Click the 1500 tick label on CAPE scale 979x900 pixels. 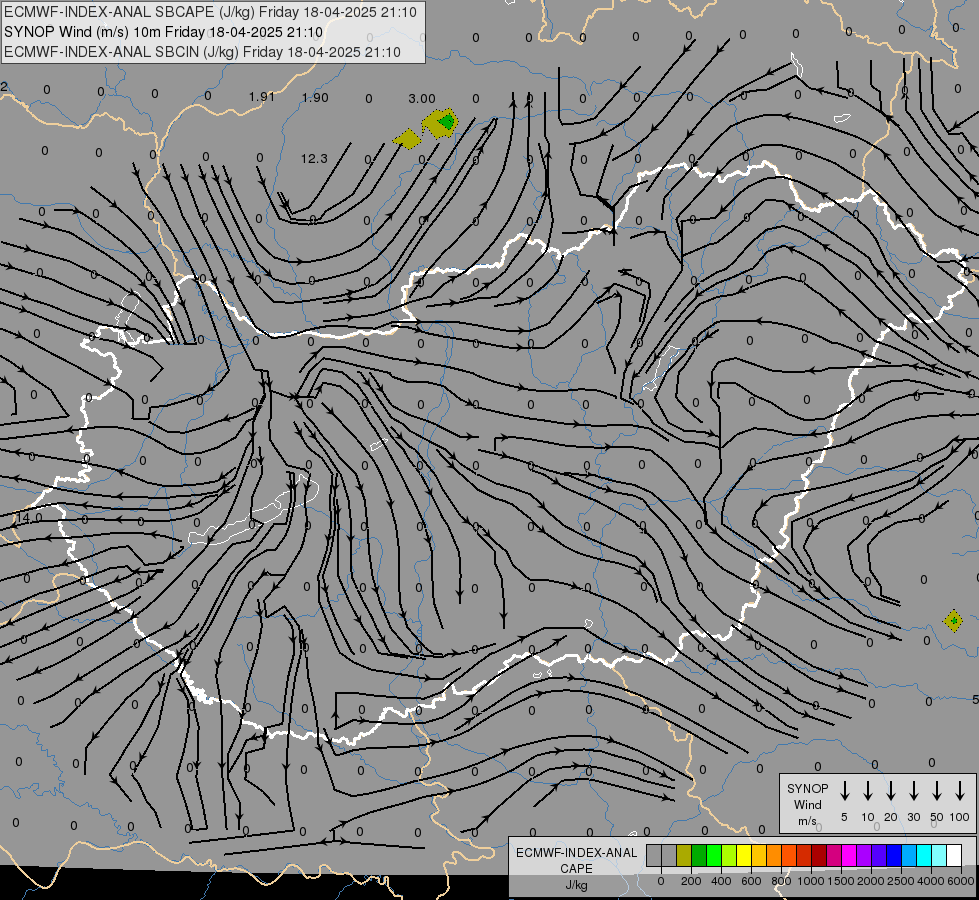point(841,881)
